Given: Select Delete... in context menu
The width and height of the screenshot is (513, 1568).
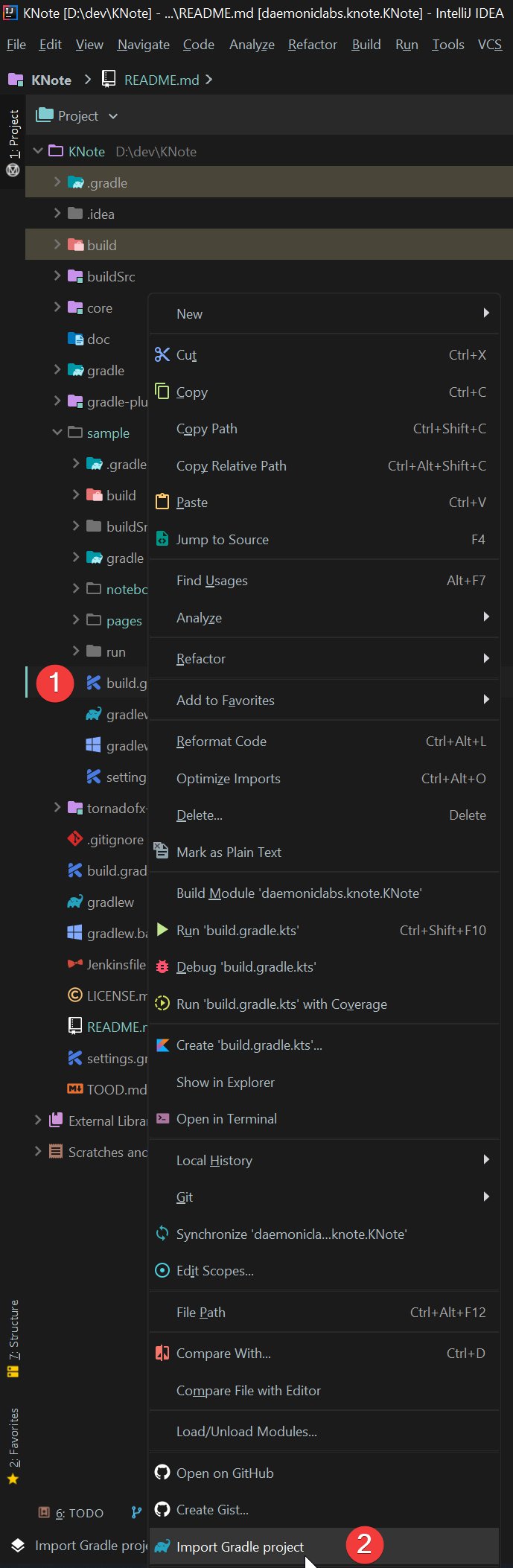Looking at the screenshot, I should (324, 815).
